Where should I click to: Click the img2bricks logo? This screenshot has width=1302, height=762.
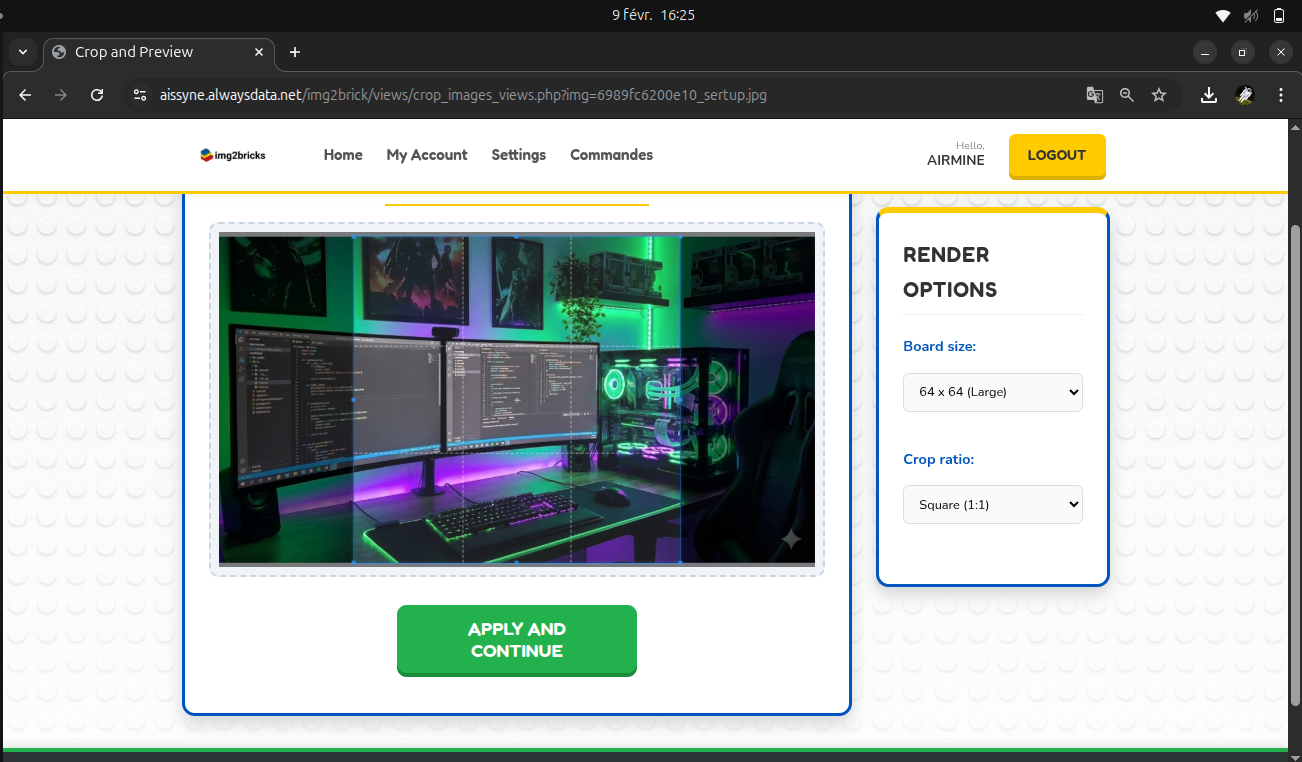pyautogui.click(x=233, y=155)
